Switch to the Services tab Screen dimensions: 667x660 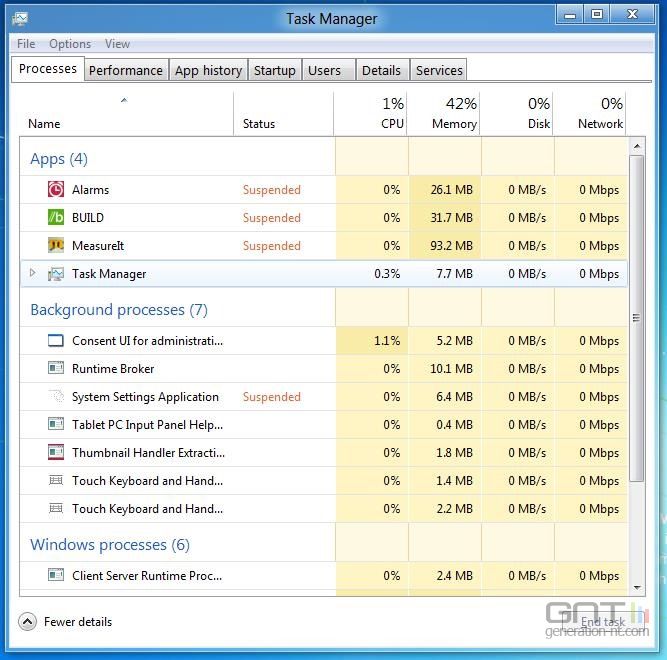(439, 70)
